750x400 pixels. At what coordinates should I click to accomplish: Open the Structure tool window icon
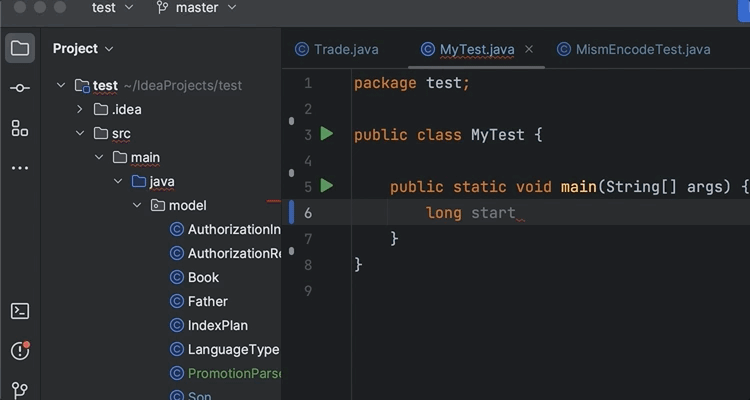click(x=20, y=128)
